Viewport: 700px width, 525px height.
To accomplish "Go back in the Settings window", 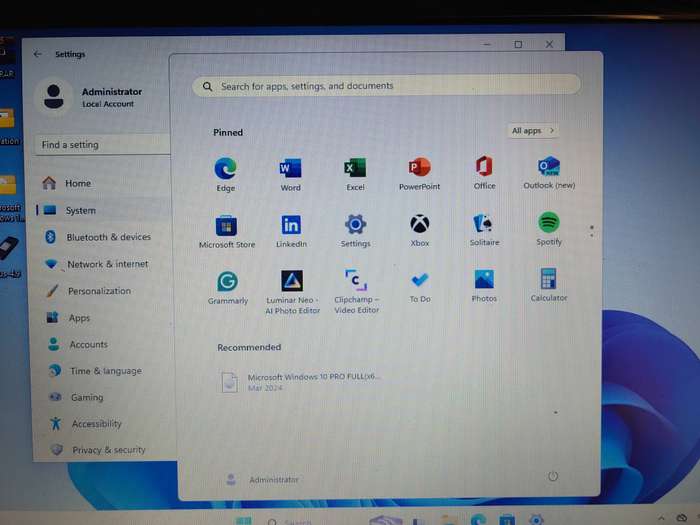I will [38, 54].
